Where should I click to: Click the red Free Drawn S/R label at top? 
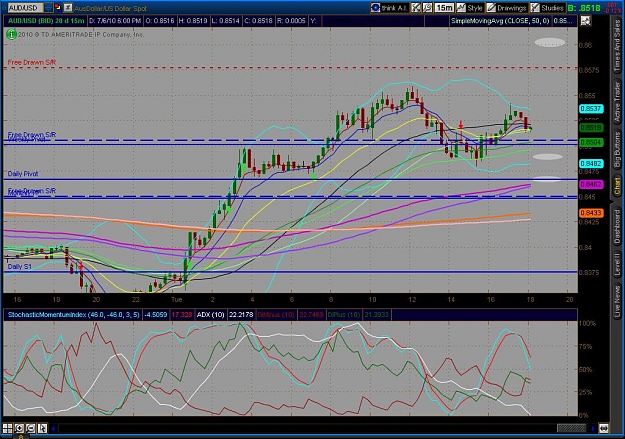point(32,62)
